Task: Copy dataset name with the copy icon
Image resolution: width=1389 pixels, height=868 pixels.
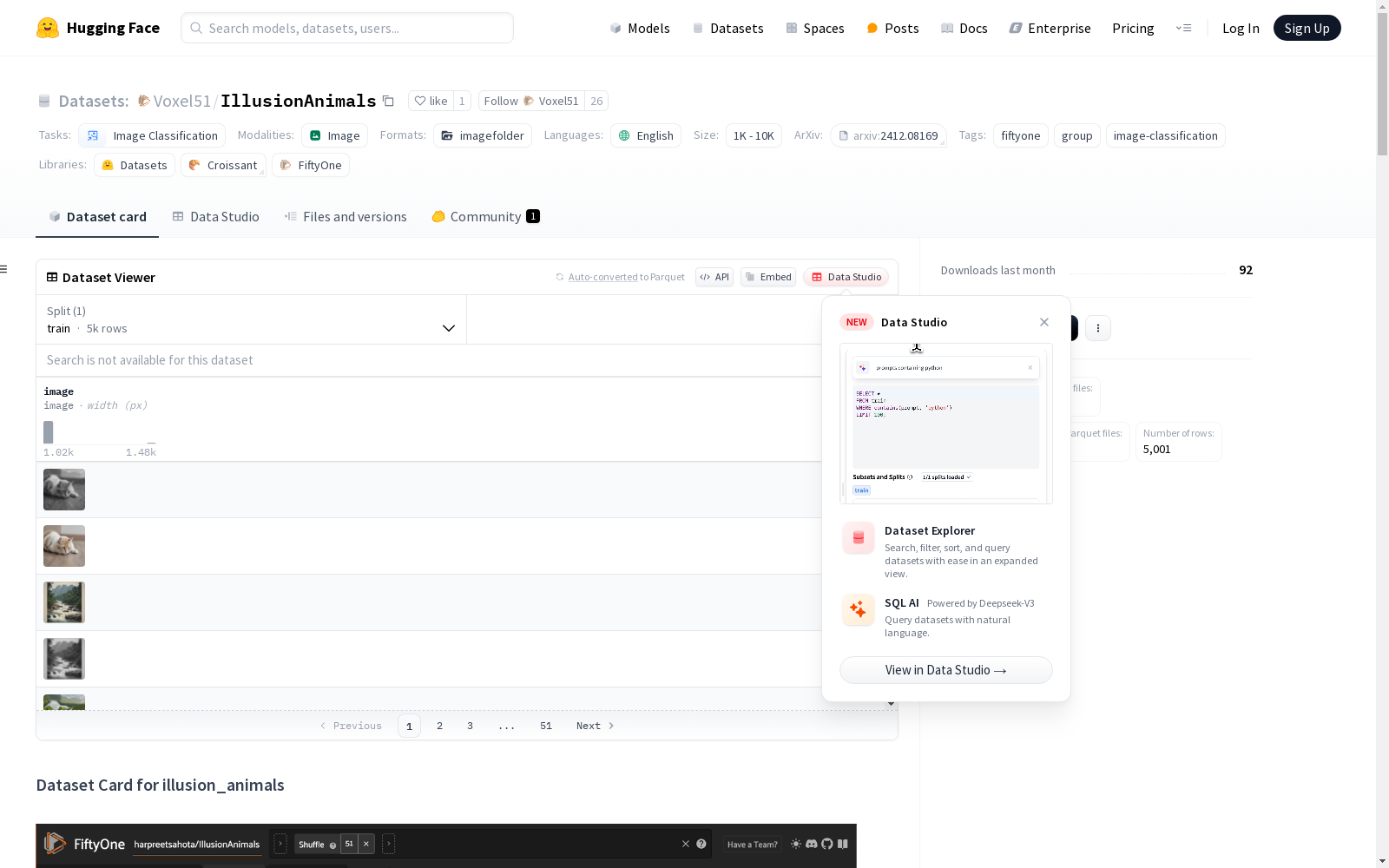Action: click(x=389, y=102)
